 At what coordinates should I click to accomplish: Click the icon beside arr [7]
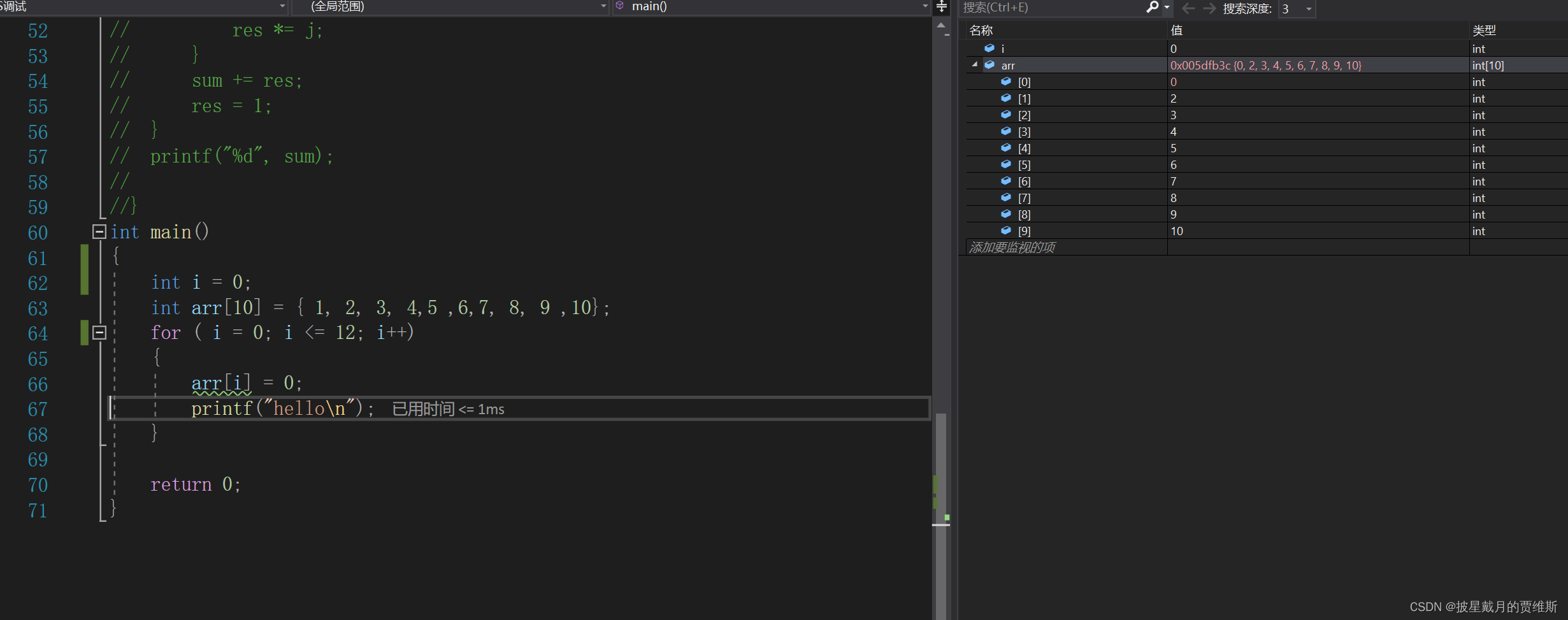pos(1006,198)
